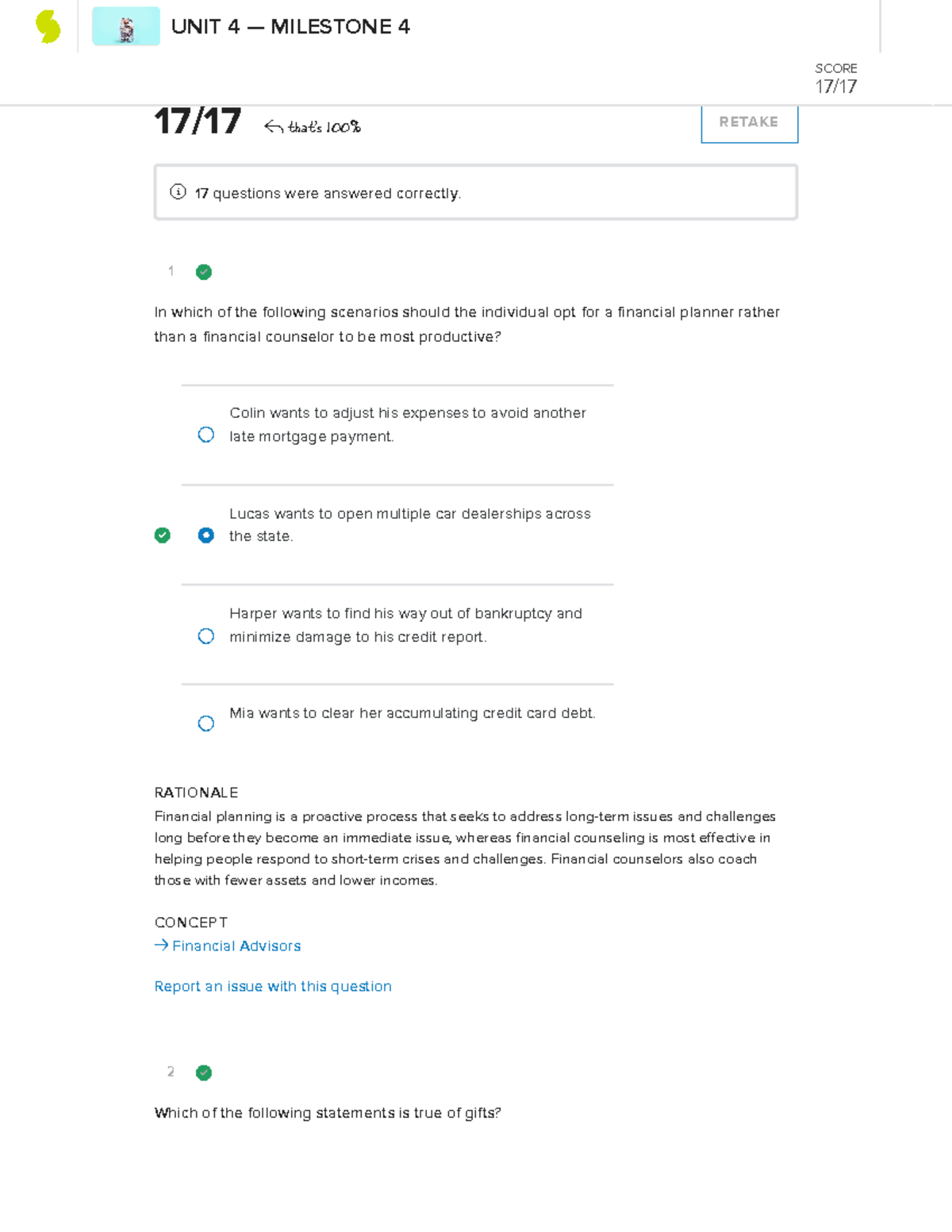Click the arrow icon before Financial Advisors
This screenshot has width=952, height=1232.
[161, 945]
